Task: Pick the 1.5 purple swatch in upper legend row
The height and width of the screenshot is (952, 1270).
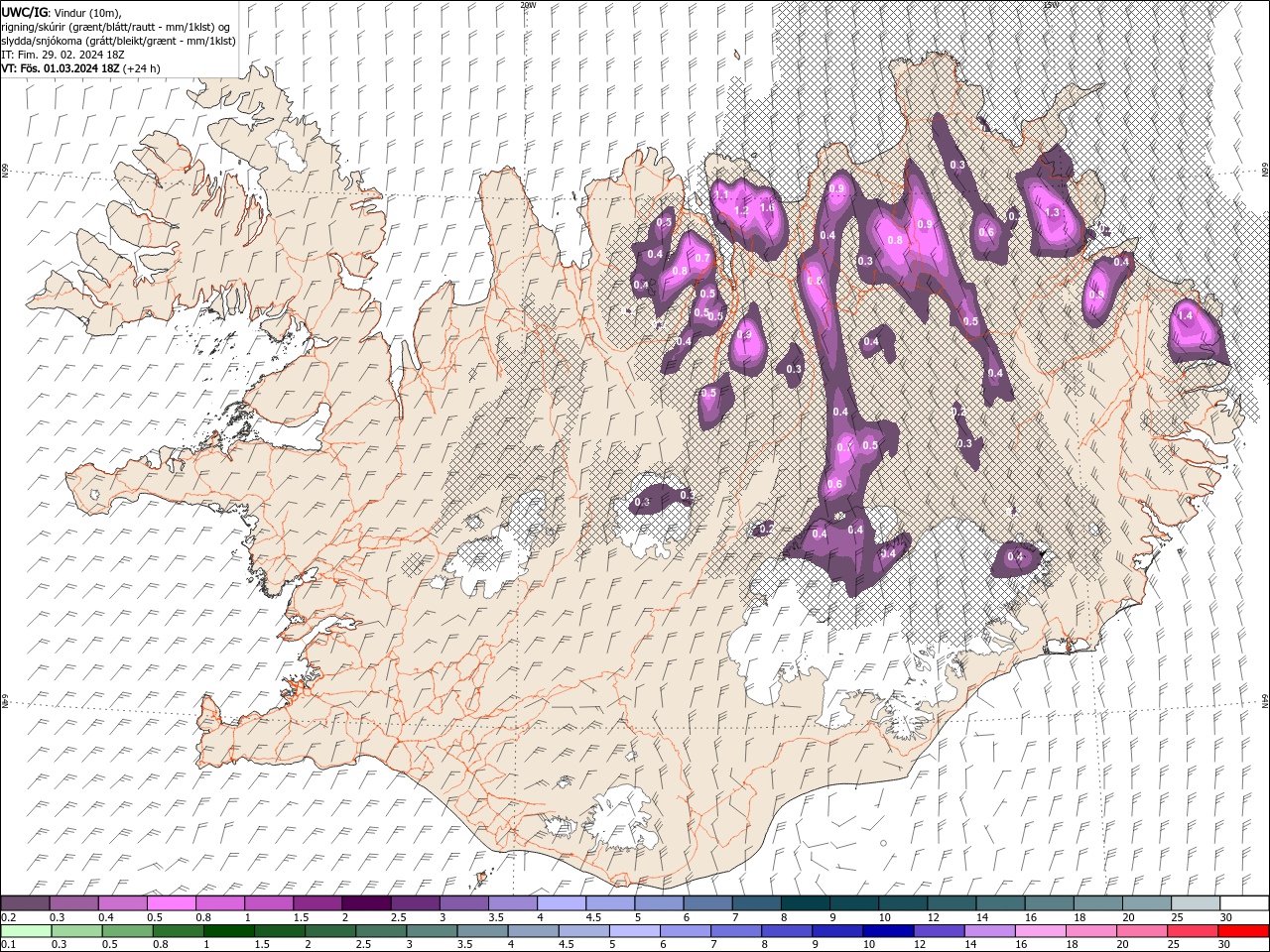Action: coord(317,903)
